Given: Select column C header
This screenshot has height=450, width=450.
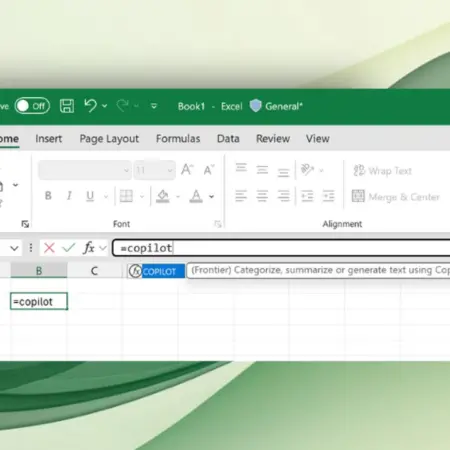Looking at the screenshot, I should click(94, 270).
